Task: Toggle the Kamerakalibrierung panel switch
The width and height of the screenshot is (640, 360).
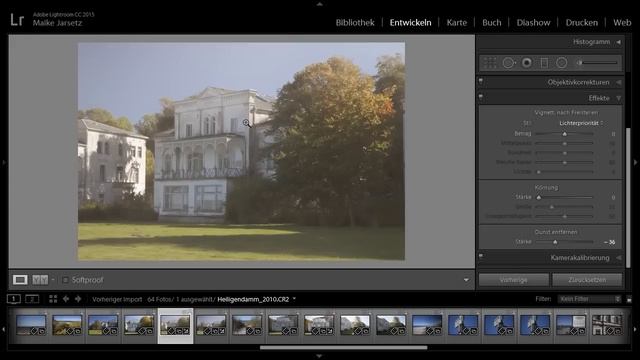Action: tap(481, 257)
